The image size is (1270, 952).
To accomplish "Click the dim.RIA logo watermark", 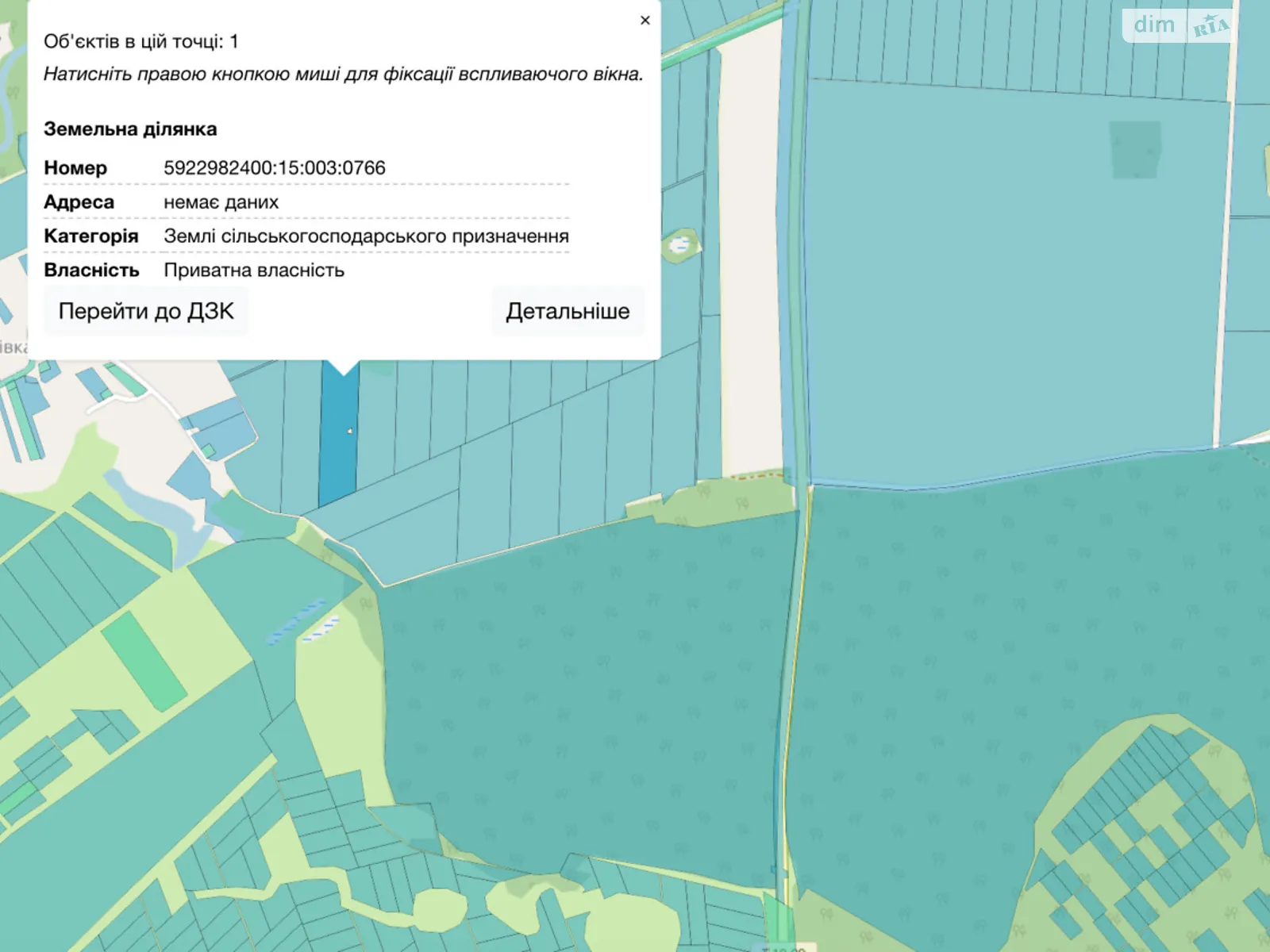I will pyautogui.click(x=1178, y=25).
